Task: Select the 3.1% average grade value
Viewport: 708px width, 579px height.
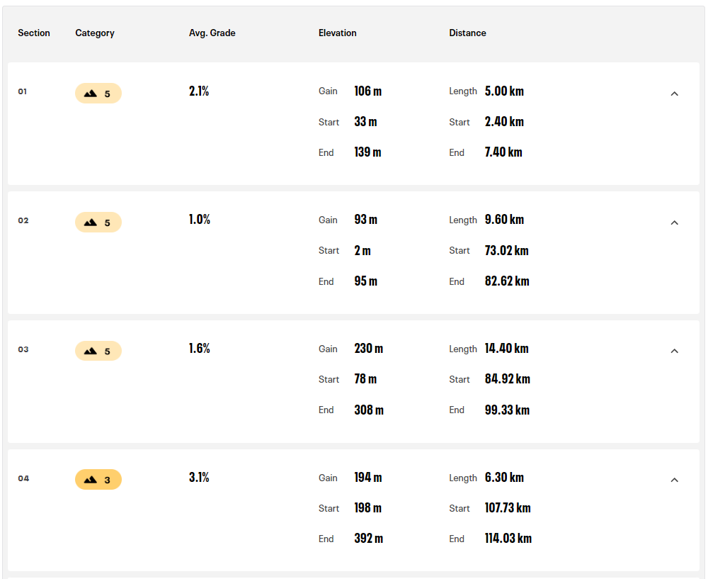Action: click(x=199, y=477)
